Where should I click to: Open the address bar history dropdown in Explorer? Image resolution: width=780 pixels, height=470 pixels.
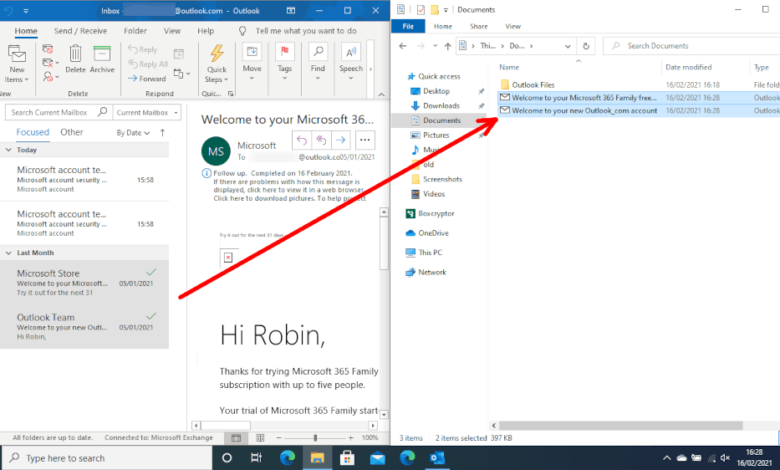tap(568, 46)
